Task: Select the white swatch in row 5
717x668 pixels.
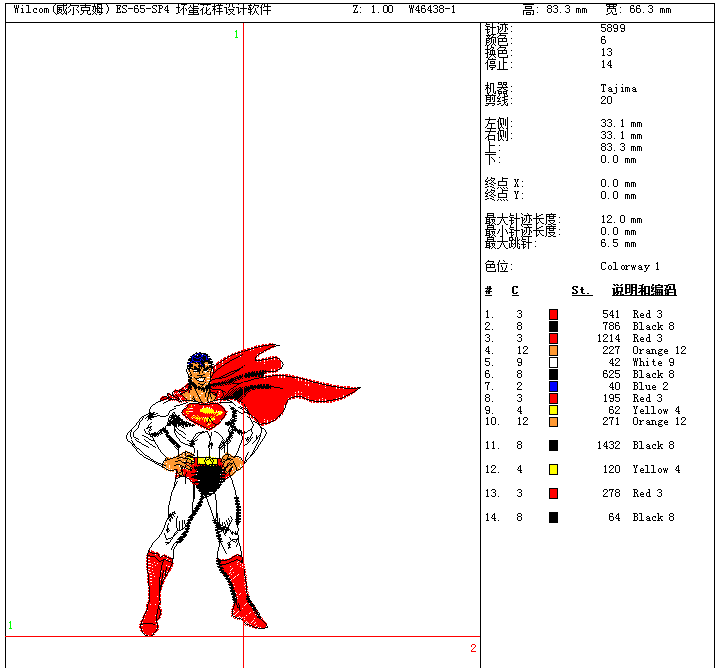Action: 553,363
